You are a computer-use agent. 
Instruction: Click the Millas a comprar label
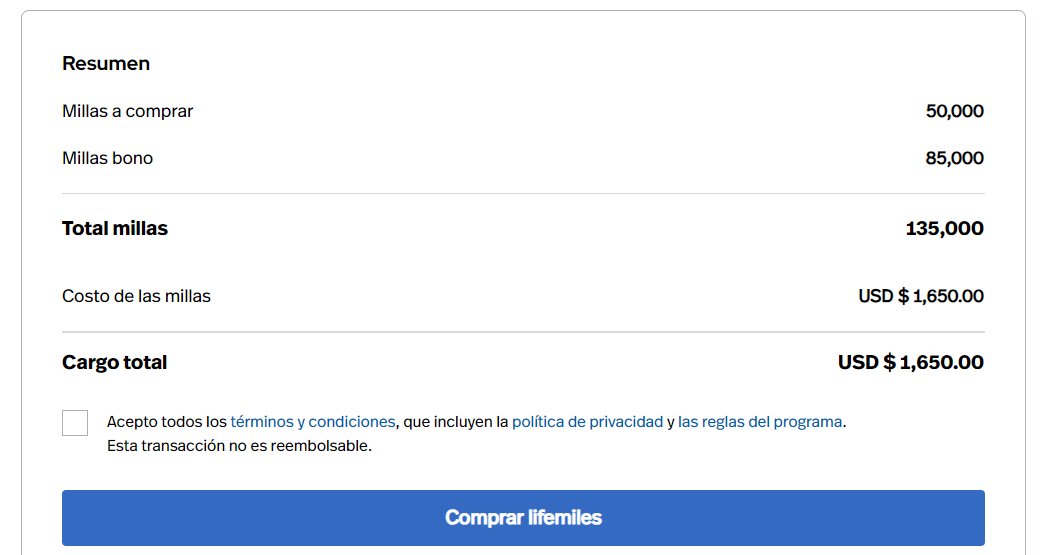127,111
